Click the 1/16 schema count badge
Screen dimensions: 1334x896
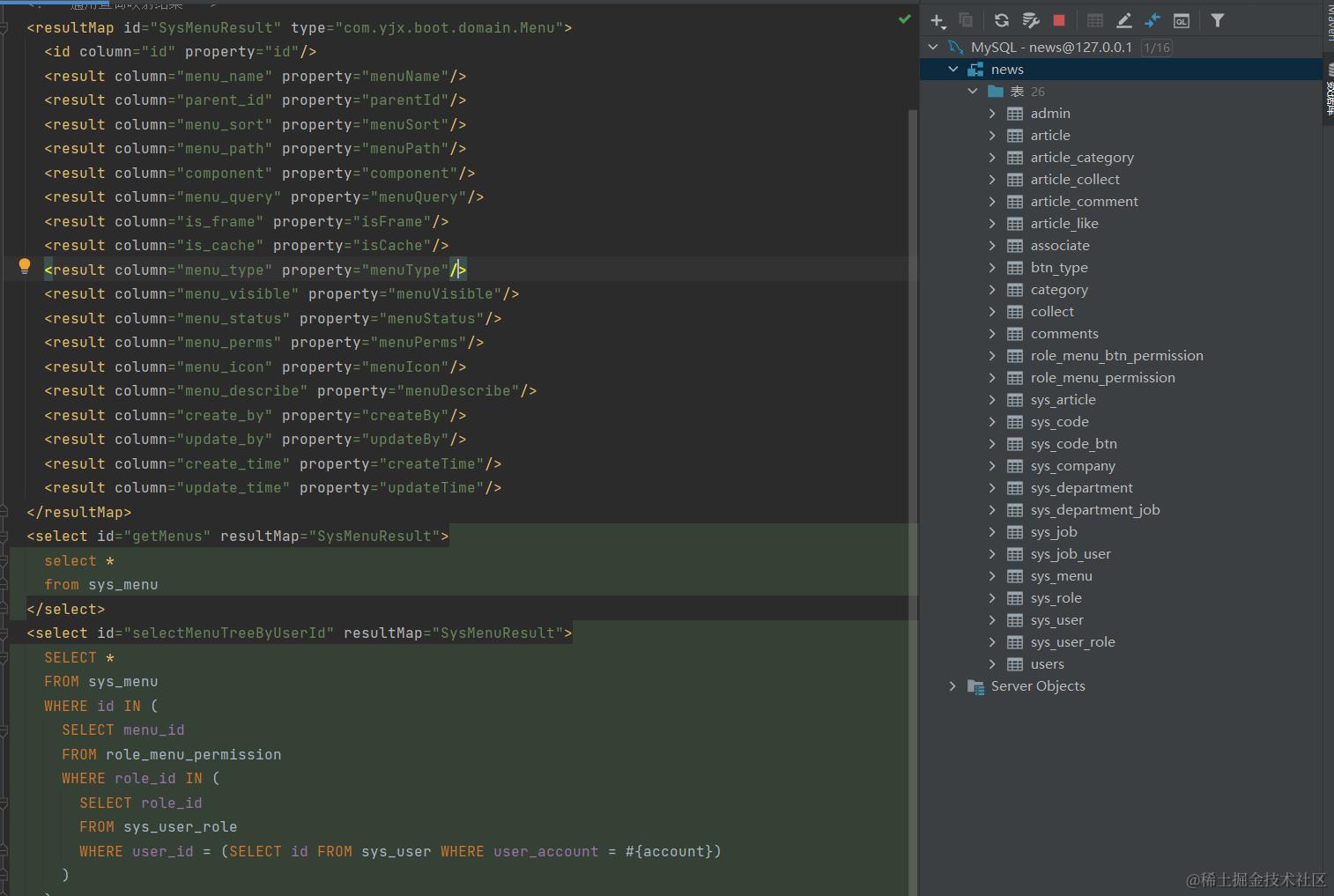coord(1157,48)
